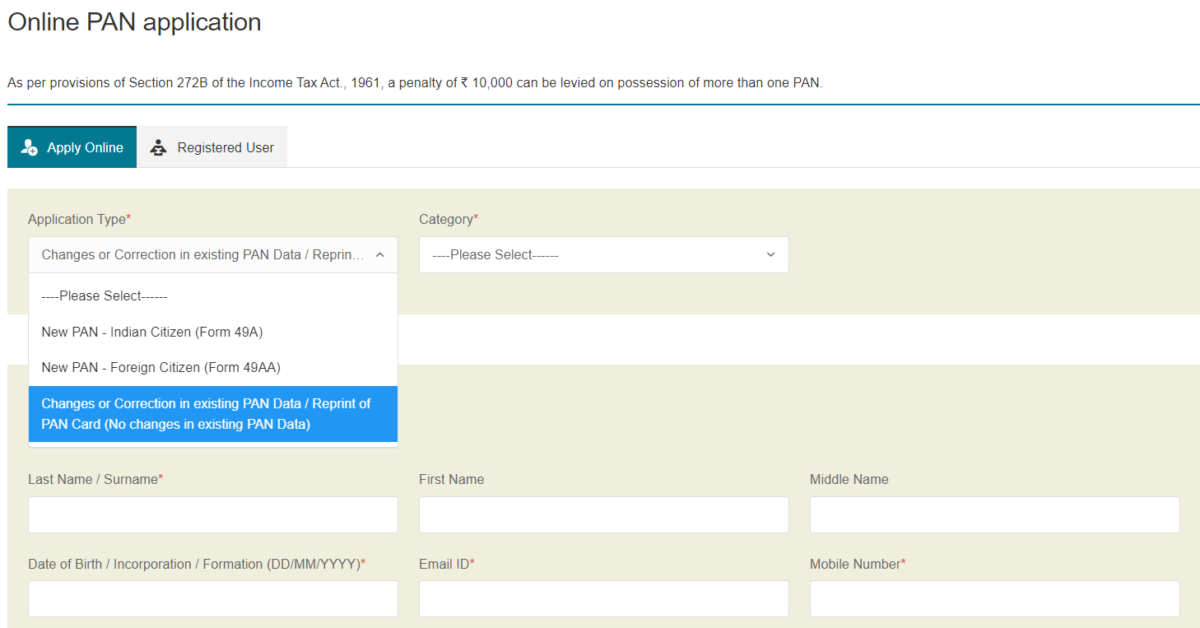Image resolution: width=1200 pixels, height=628 pixels.
Task: Select New PAN - Foreign Citizen (Form 49AA)
Action: coord(158,367)
